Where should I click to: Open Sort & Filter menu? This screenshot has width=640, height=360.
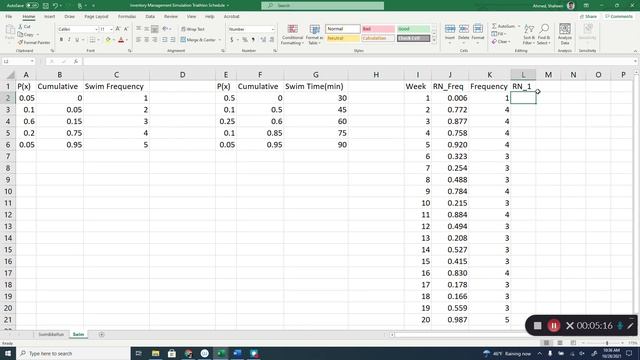pyautogui.click(x=529, y=34)
